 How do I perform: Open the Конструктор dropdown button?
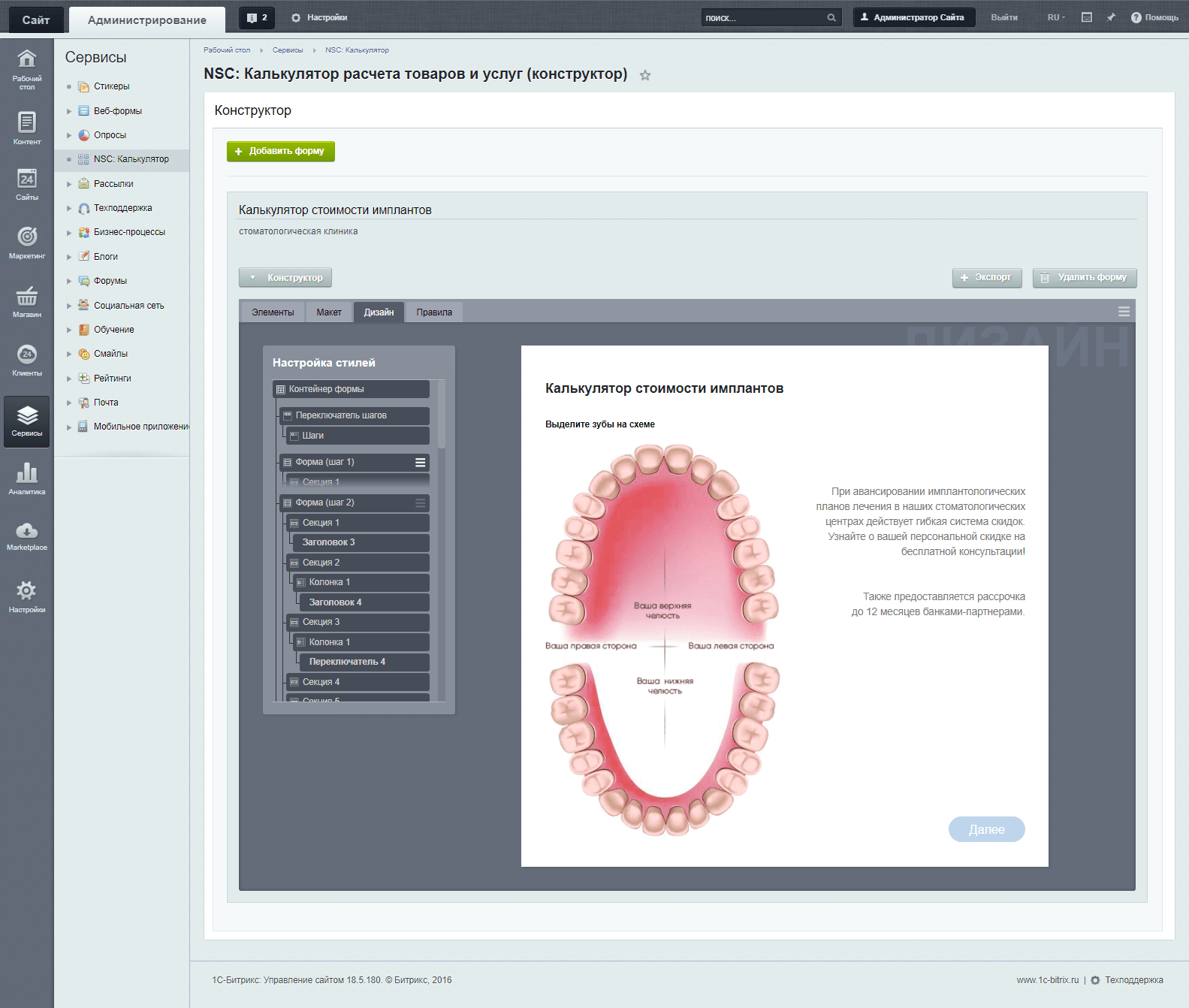tap(285, 278)
